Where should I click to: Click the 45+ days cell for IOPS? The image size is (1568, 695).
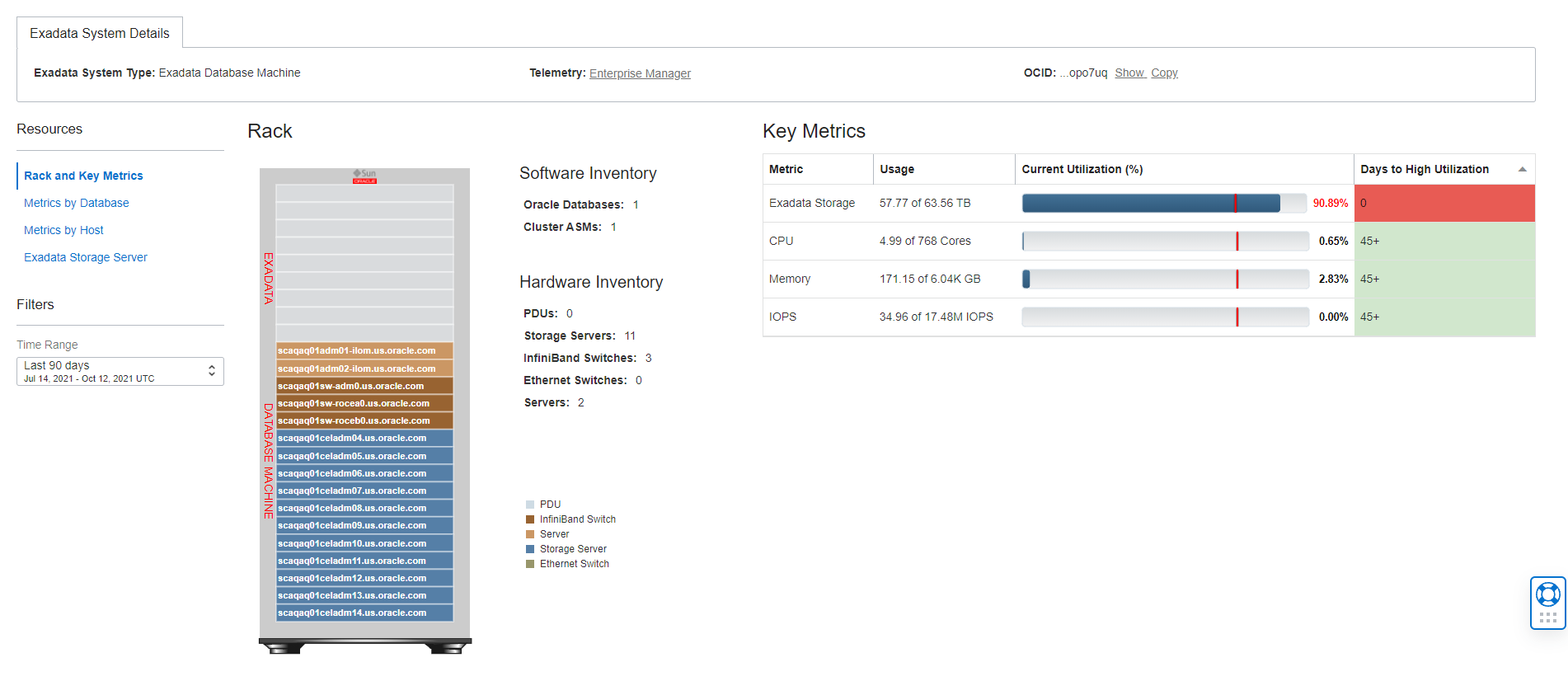1444,317
